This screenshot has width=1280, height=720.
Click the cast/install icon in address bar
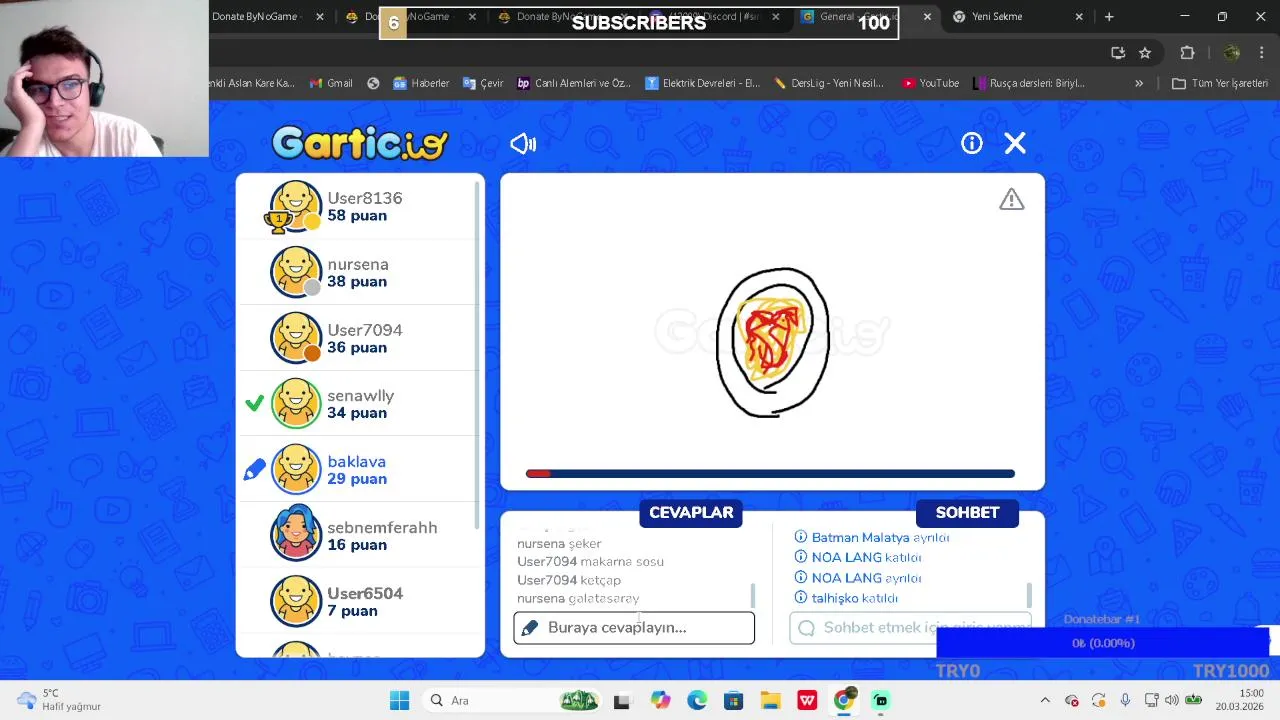(1118, 53)
